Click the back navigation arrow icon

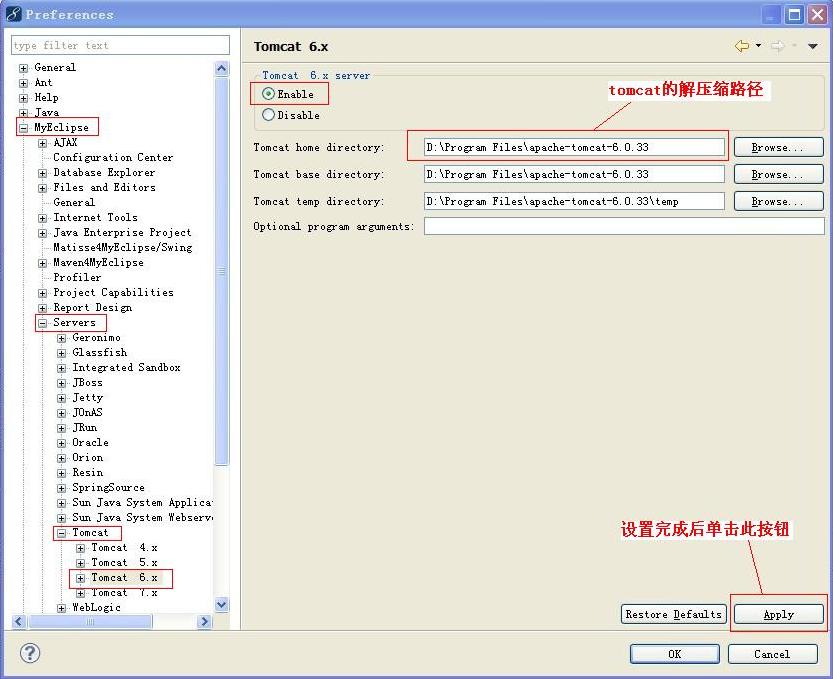tap(742, 46)
